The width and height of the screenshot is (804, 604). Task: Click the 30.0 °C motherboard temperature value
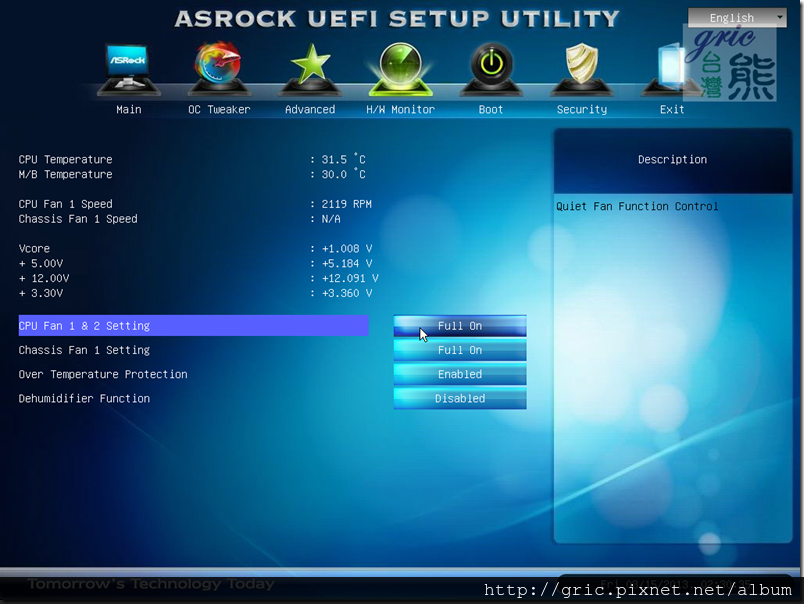click(343, 174)
